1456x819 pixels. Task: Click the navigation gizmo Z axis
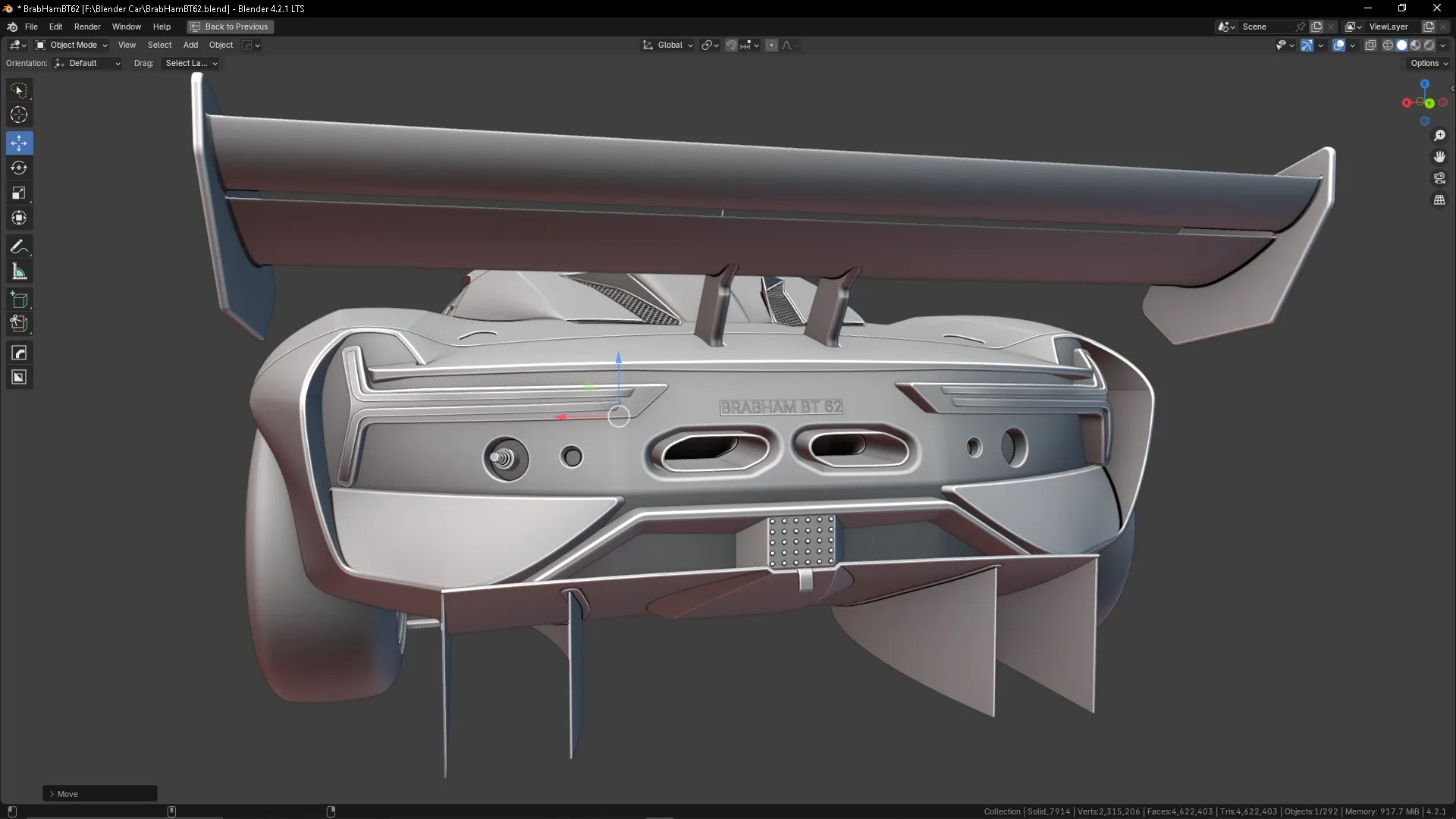(1425, 84)
